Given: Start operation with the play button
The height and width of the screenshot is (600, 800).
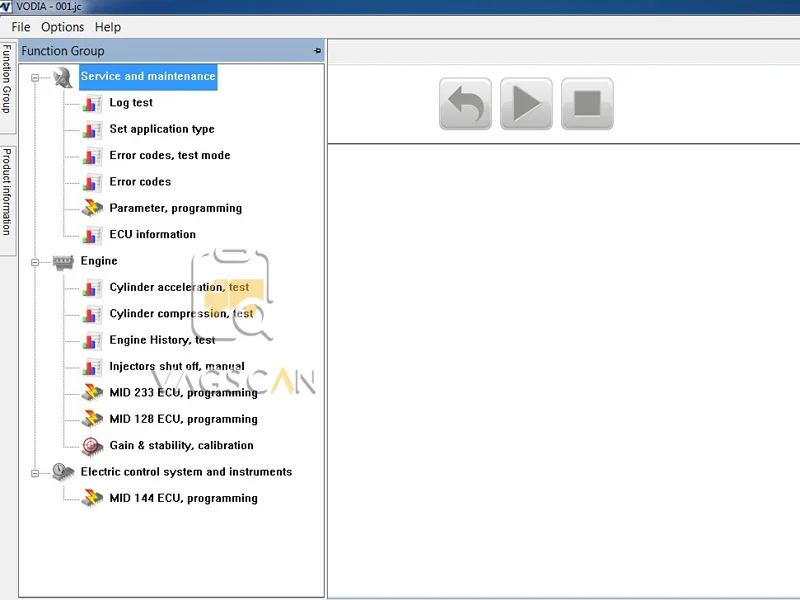Looking at the screenshot, I should pyautogui.click(x=526, y=104).
